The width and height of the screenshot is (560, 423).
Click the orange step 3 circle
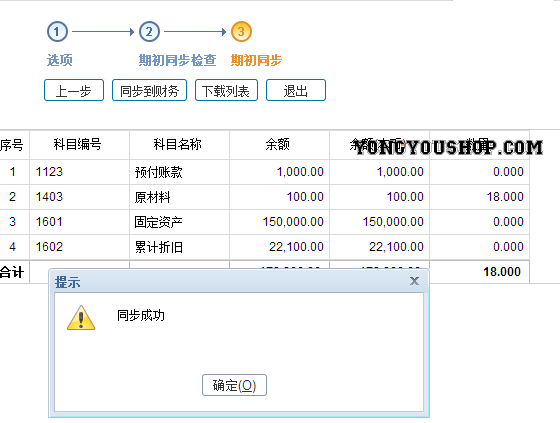point(241,32)
